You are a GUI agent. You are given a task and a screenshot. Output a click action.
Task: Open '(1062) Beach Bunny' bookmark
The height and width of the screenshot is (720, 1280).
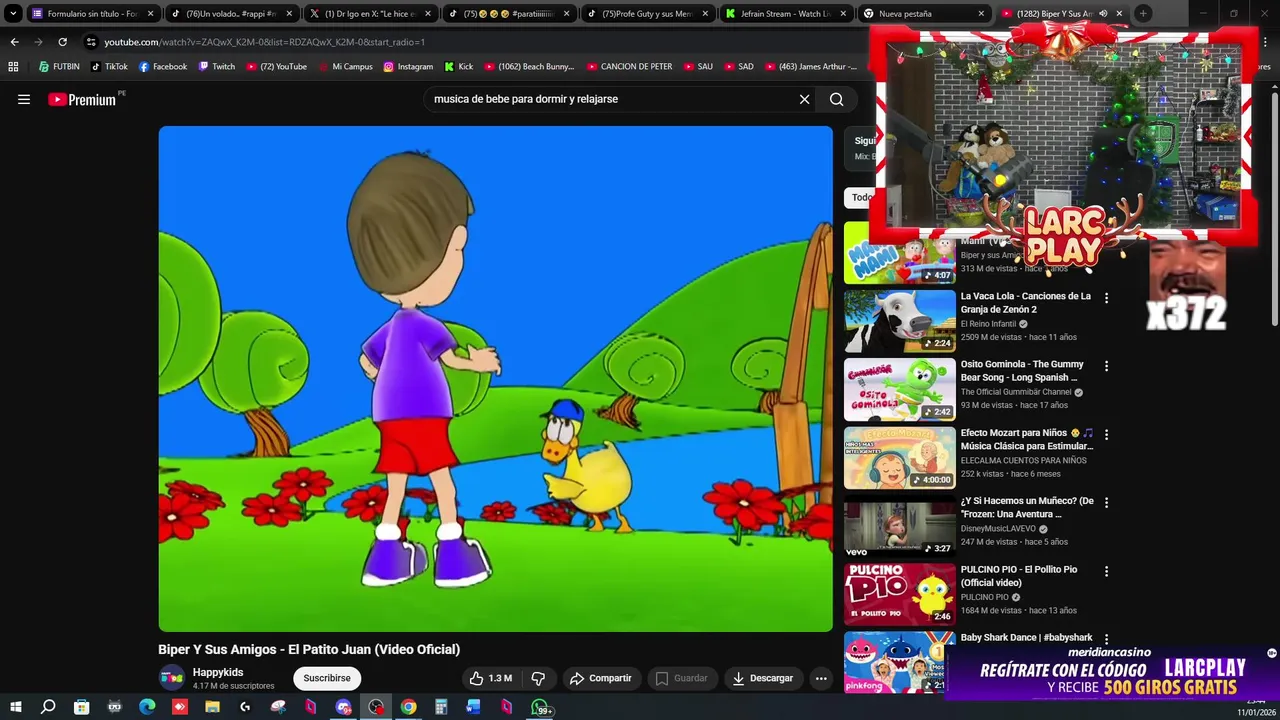point(529,67)
